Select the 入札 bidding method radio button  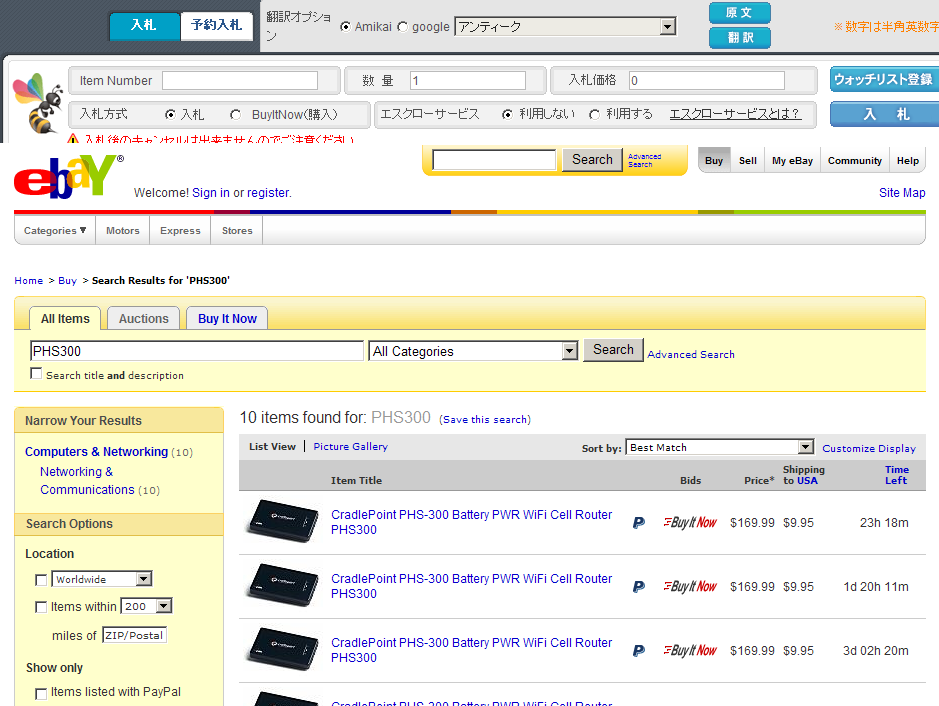171,114
